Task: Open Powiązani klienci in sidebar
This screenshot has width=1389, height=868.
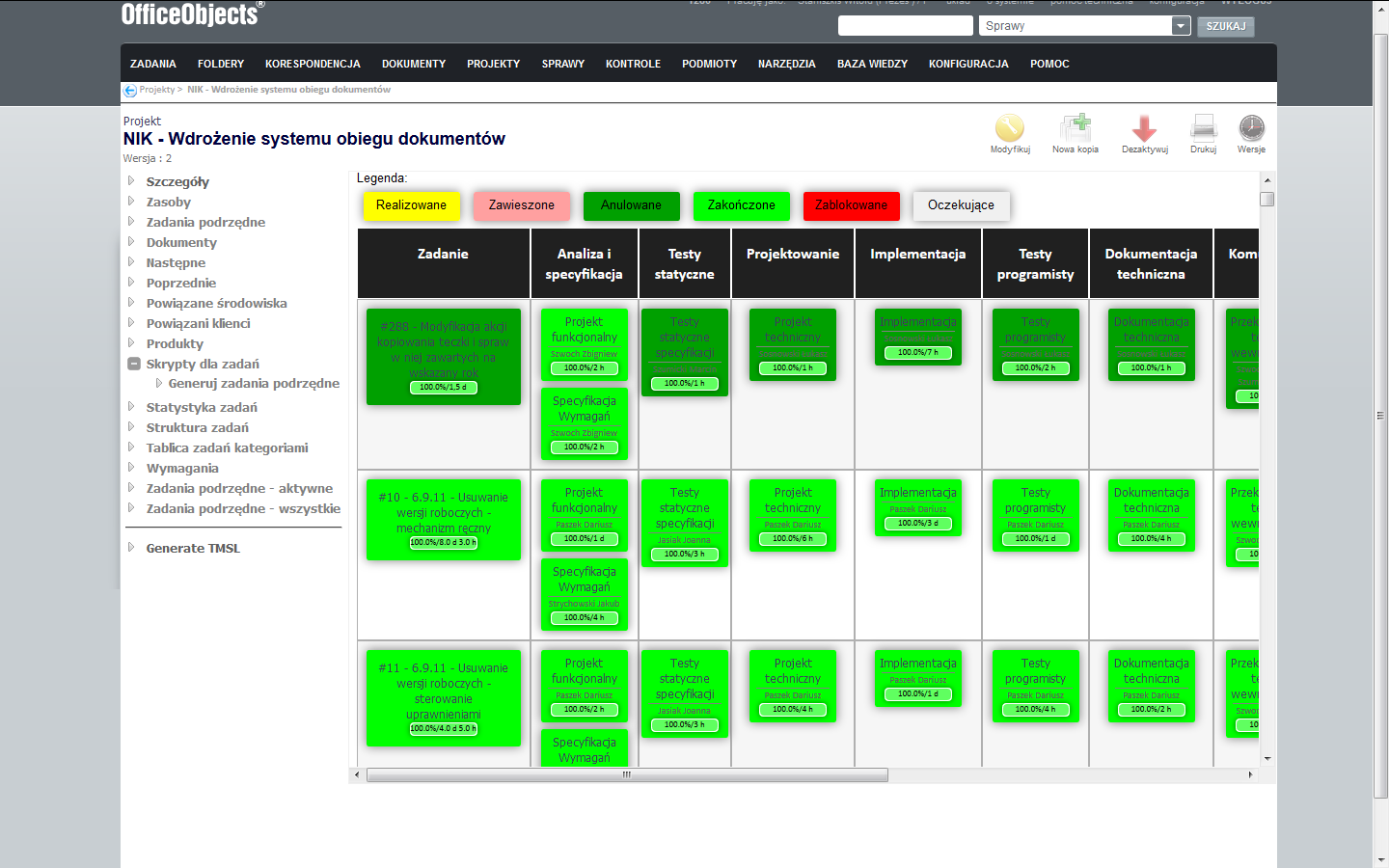Action: 198,323
